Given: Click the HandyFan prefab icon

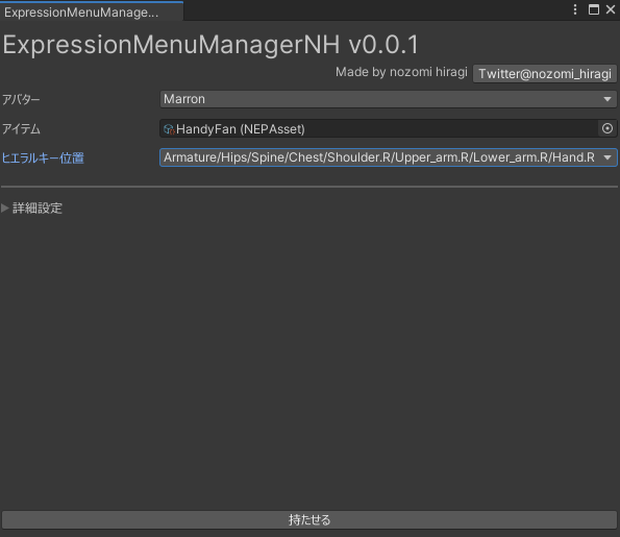Looking at the screenshot, I should tap(169, 129).
